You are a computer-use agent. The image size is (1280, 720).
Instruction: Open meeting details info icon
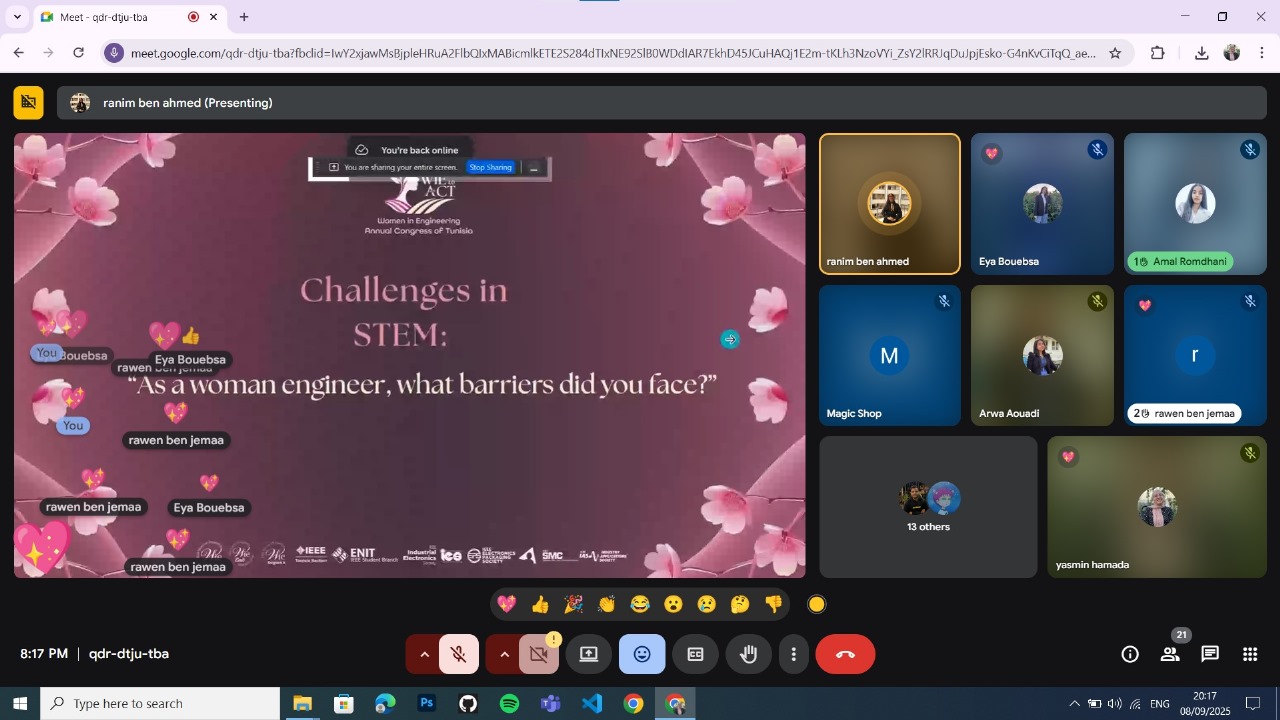(1130, 655)
